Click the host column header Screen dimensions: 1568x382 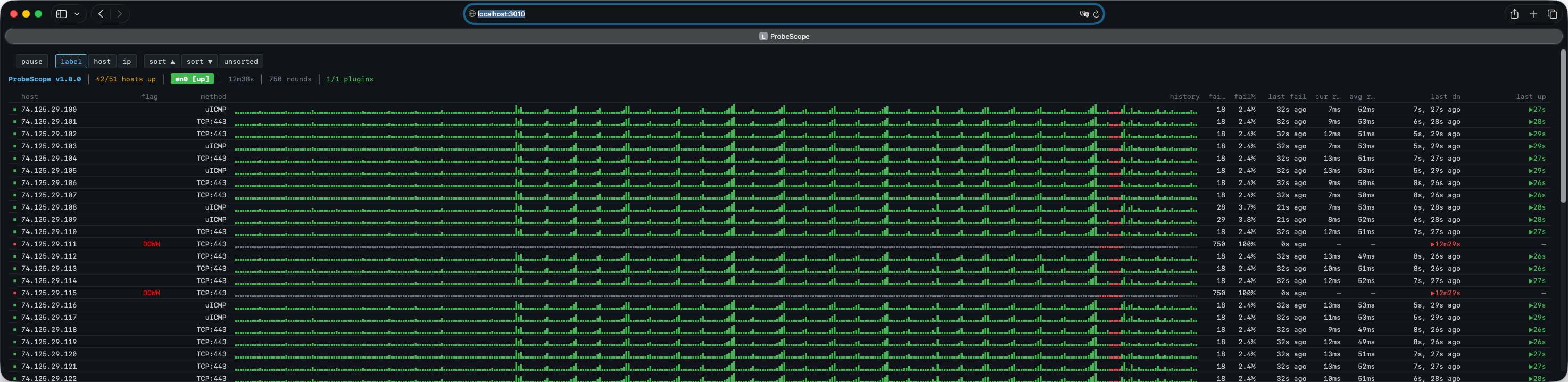29,97
